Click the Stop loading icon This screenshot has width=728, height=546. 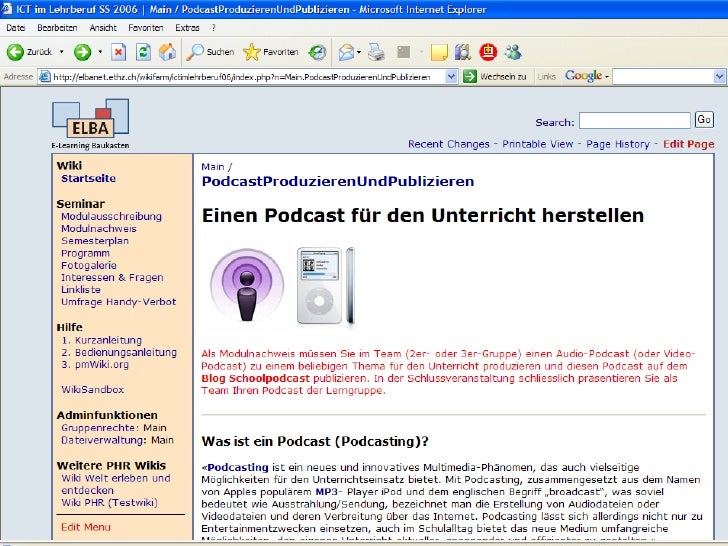tap(119, 52)
